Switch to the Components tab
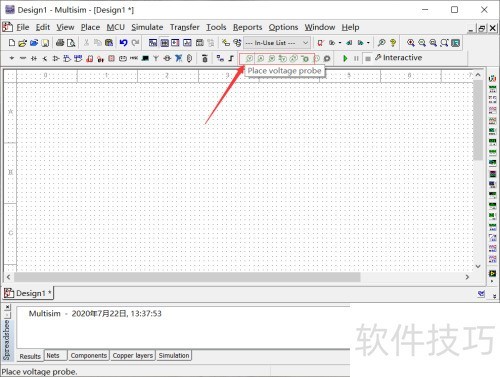This screenshot has width=500, height=377. [89, 356]
